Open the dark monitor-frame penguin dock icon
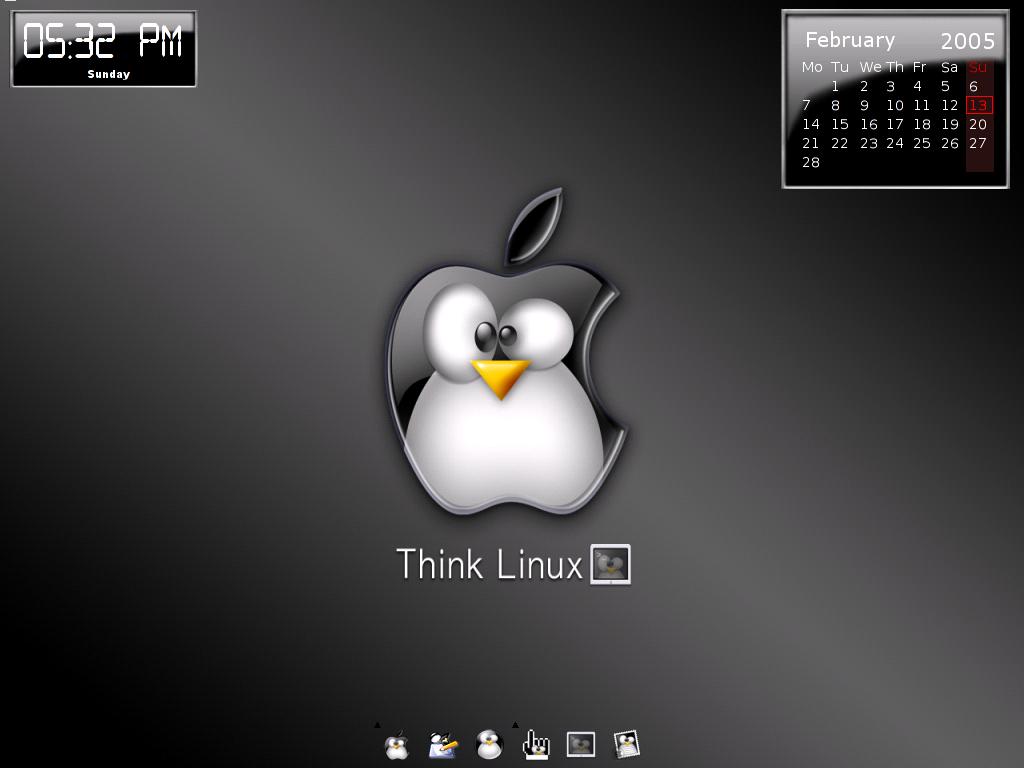Image resolution: width=1024 pixels, height=768 pixels. pyautogui.click(x=581, y=744)
